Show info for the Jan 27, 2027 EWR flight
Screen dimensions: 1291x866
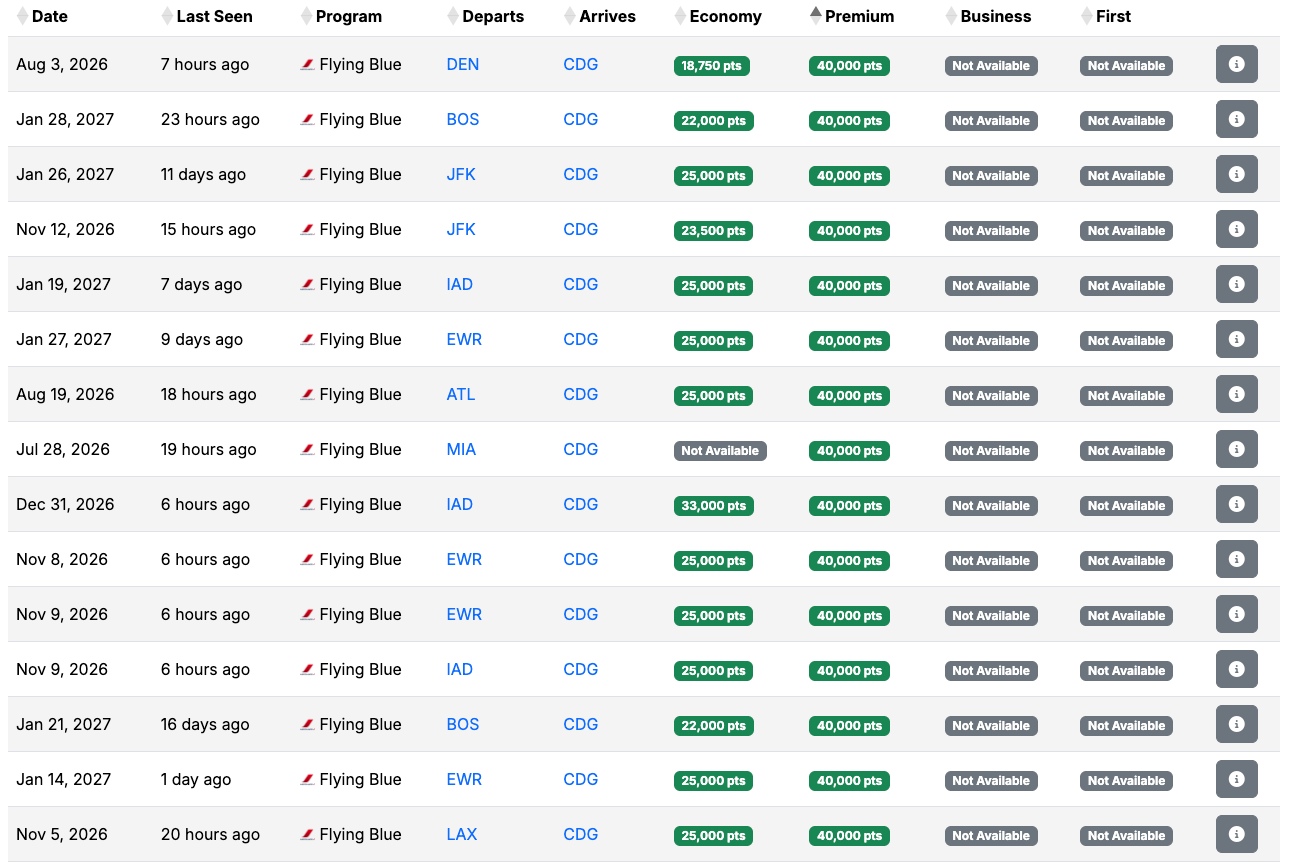pos(1236,339)
